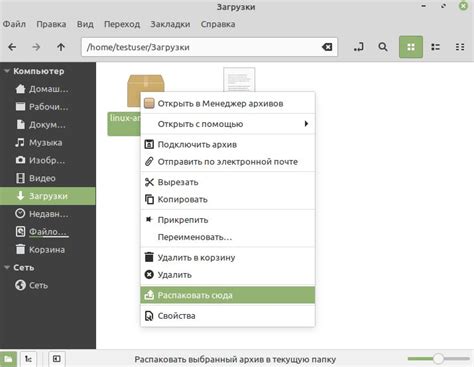Viewport: 474px width, 367px height.
Task: Choose Удалить permanently option
Action: click(228, 275)
